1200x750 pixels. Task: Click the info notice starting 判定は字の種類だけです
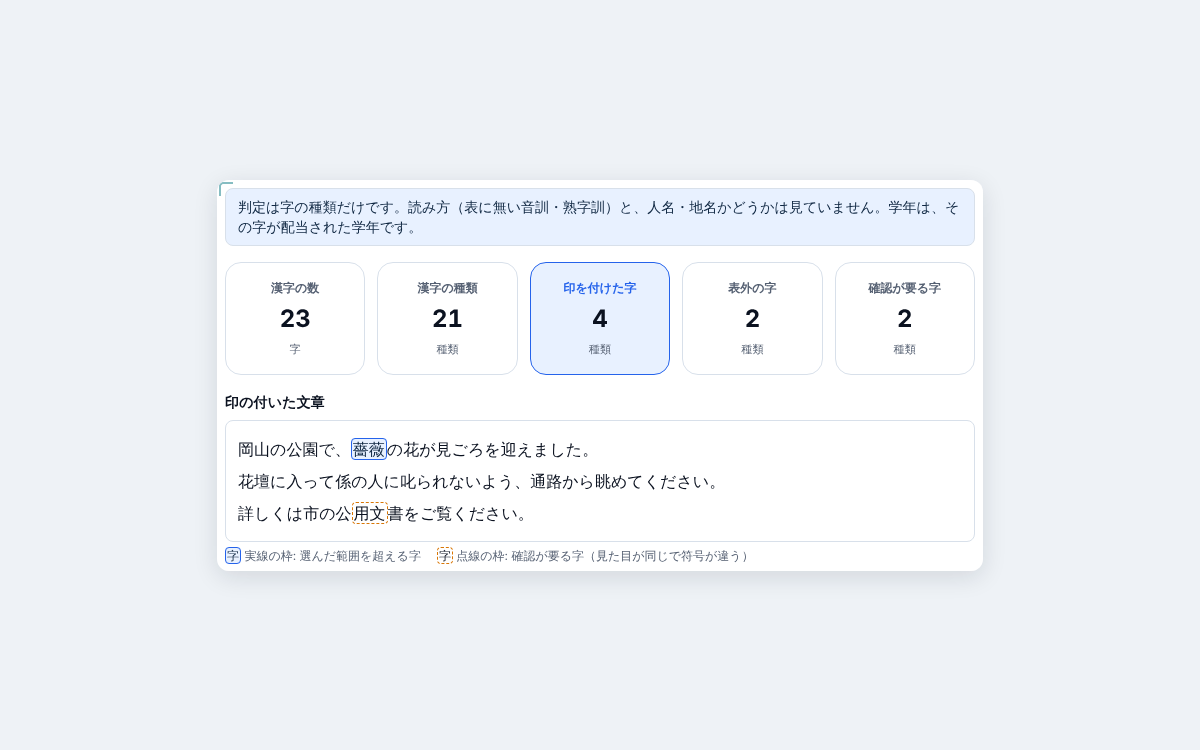pos(600,217)
